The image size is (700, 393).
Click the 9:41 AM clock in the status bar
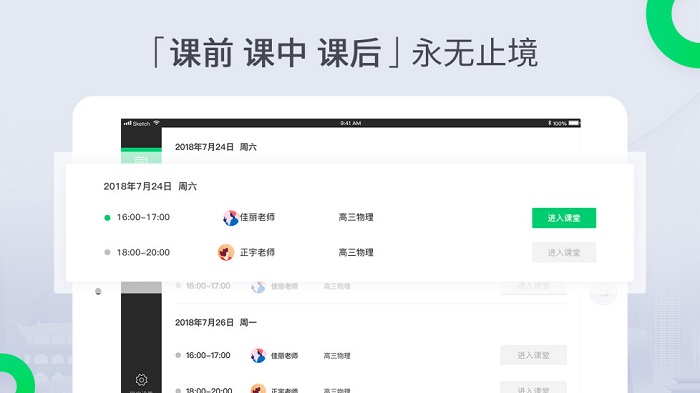(x=350, y=123)
